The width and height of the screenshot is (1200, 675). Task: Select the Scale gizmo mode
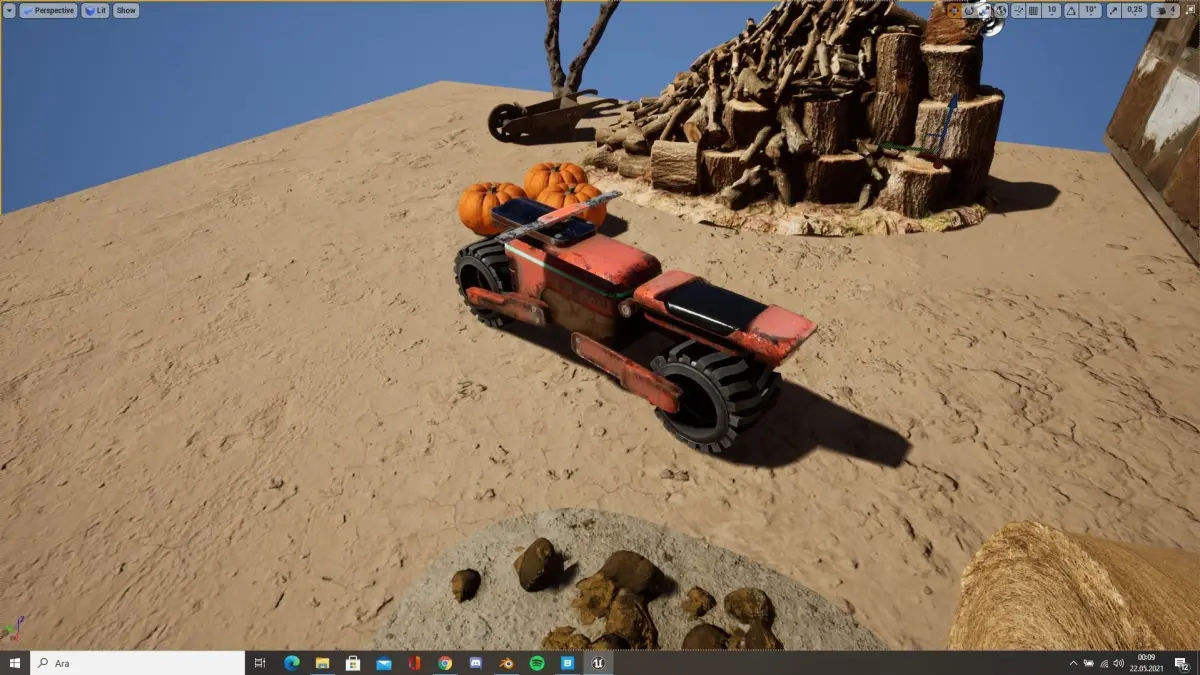click(984, 10)
